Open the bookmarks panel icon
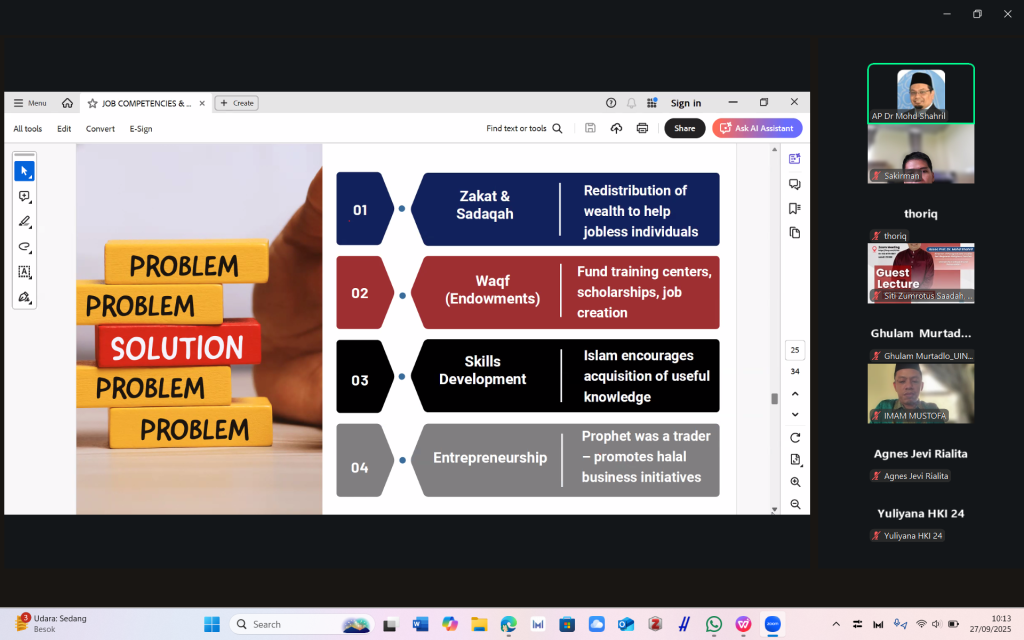The height and width of the screenshot is (640, 1024). (795, 208)
